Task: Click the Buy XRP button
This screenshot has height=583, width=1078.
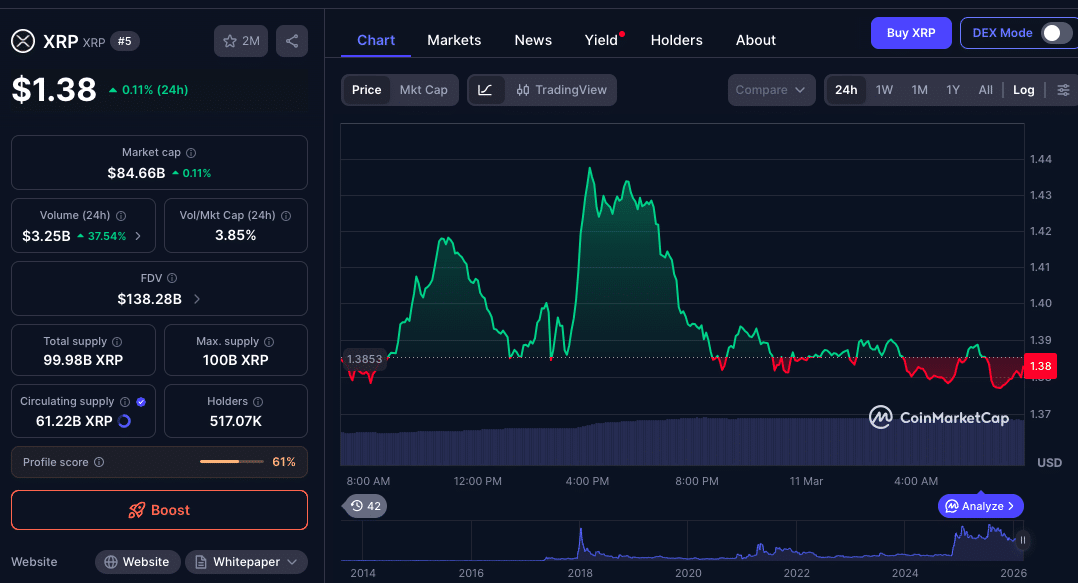Action: (x=911, y=33)
